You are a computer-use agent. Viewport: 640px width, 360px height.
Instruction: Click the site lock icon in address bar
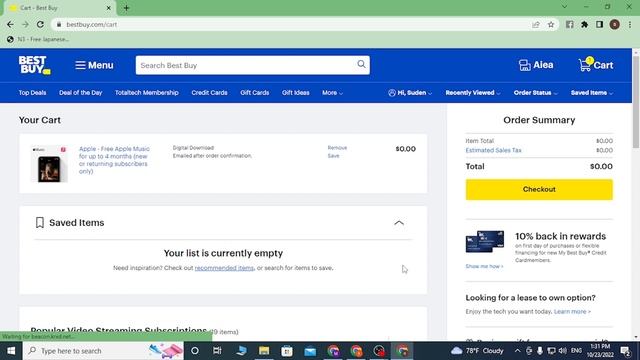pos(59,24)
